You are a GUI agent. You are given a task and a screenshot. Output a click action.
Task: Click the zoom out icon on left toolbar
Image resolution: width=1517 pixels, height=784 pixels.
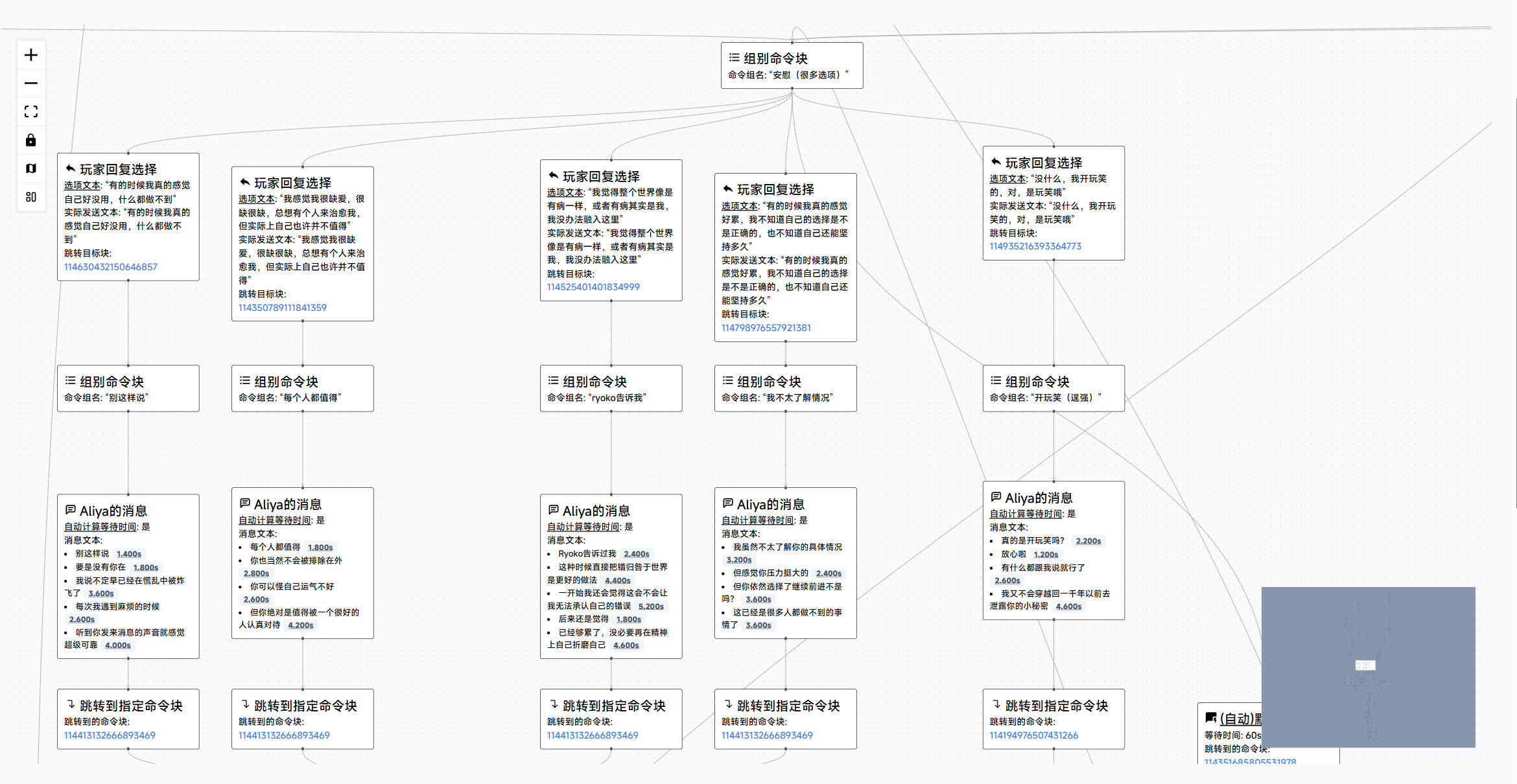point(31,83)
